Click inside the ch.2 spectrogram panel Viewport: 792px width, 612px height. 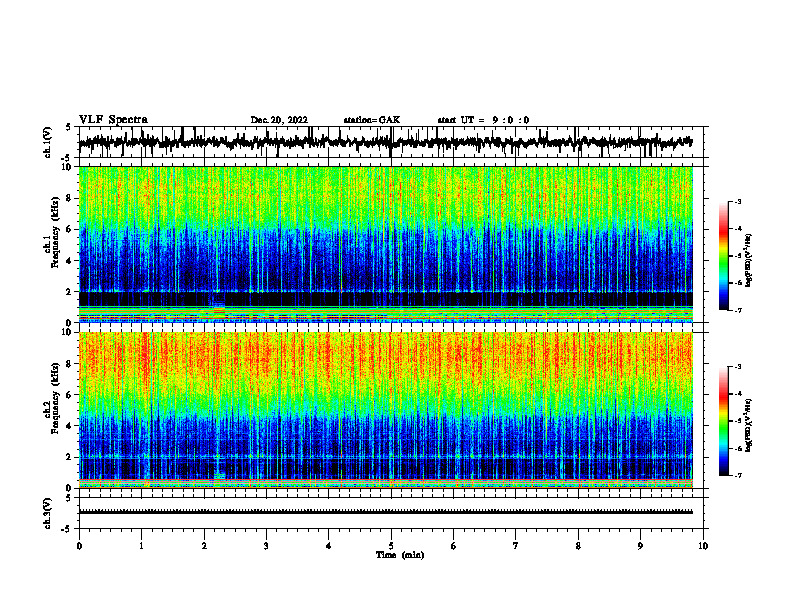(386, 410)
